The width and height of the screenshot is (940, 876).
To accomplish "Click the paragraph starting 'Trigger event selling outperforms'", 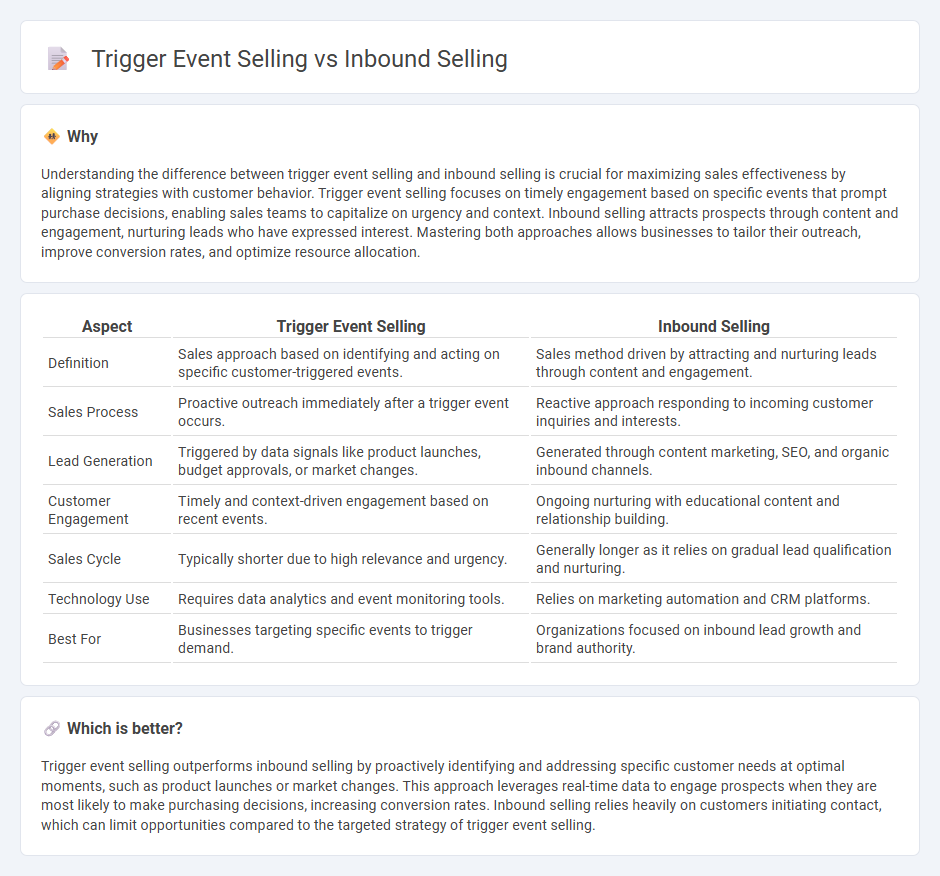I will (462, 796).
